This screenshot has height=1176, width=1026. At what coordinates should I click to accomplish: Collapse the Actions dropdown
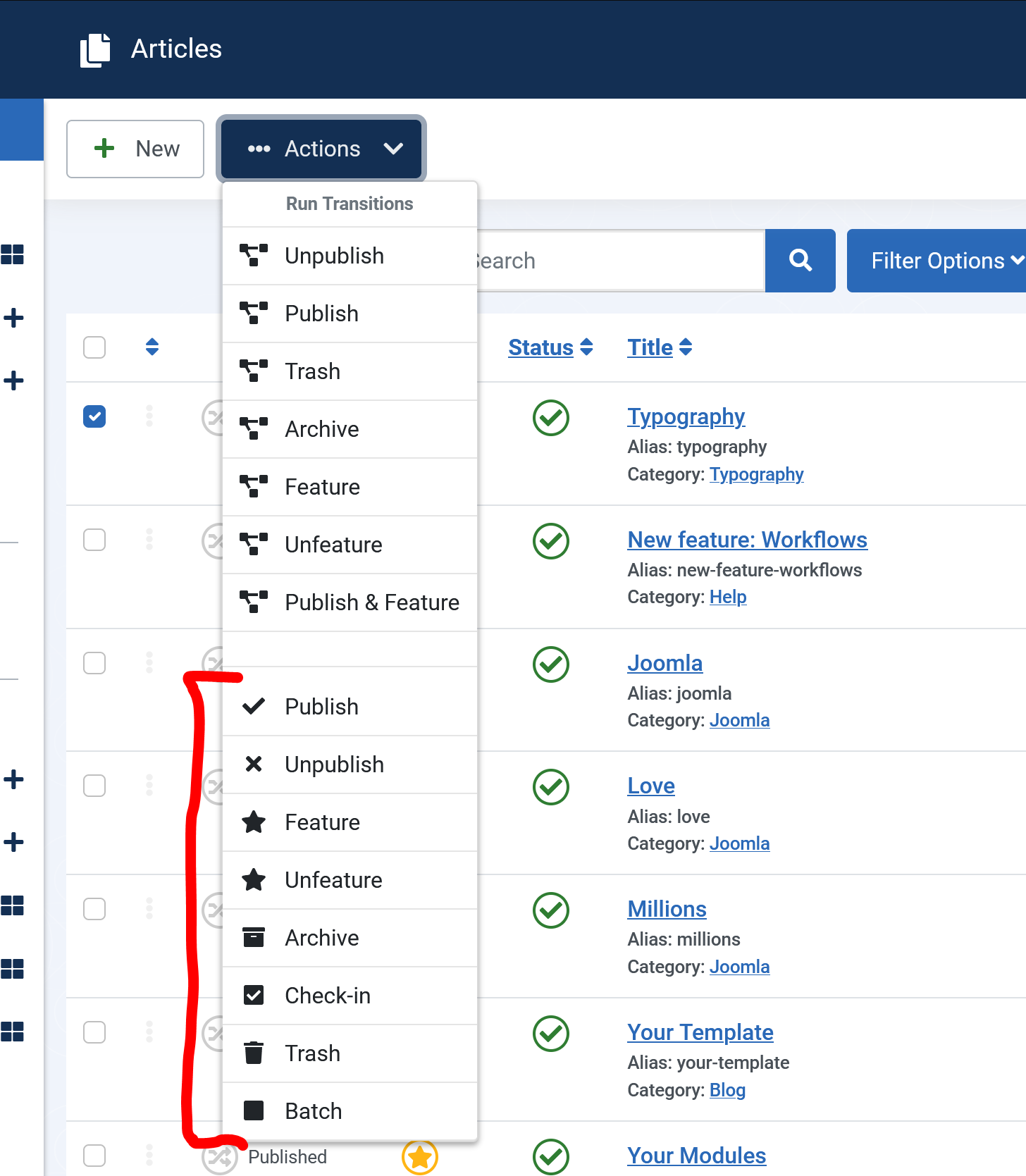tap(321, 149)
